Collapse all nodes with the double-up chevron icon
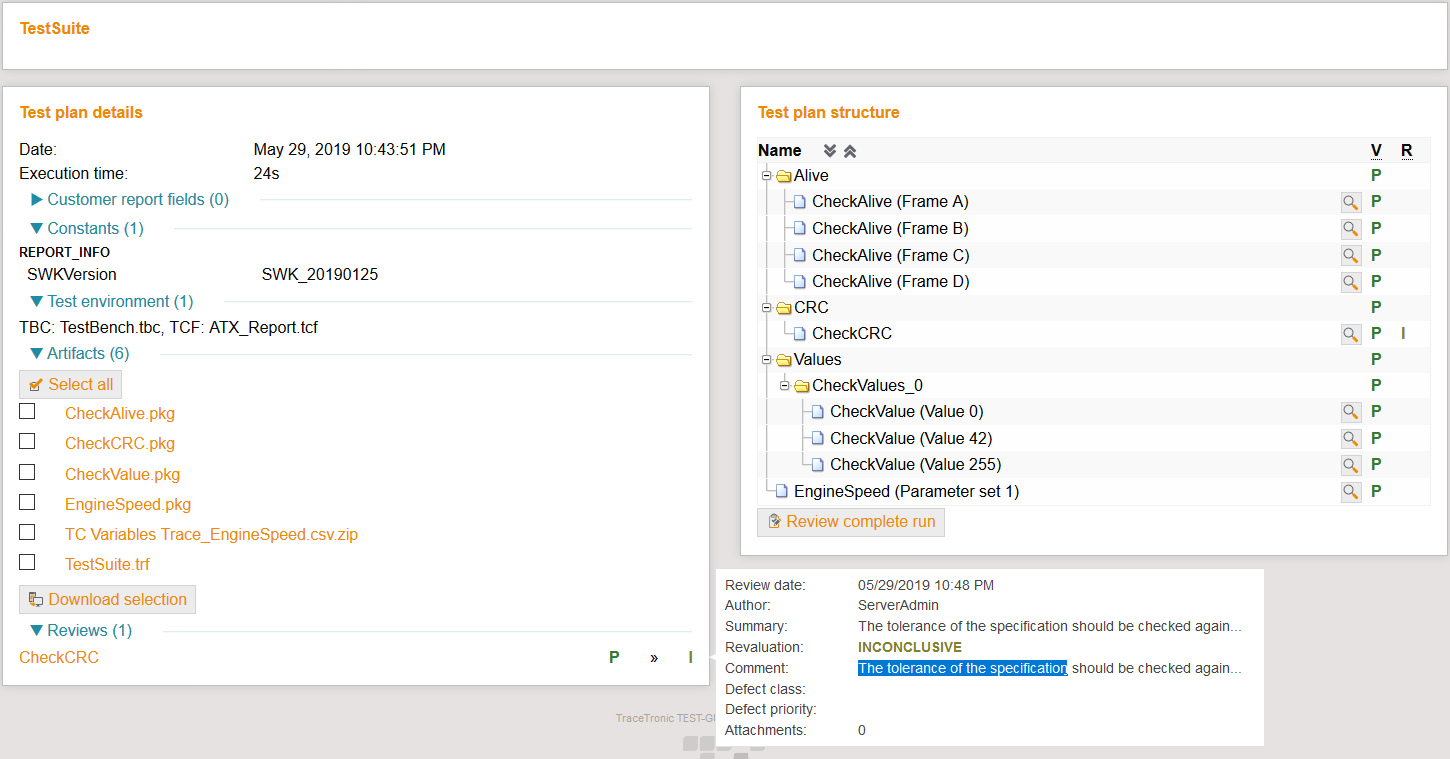Viewport: 1450px width, 759px height. [849, 150]
